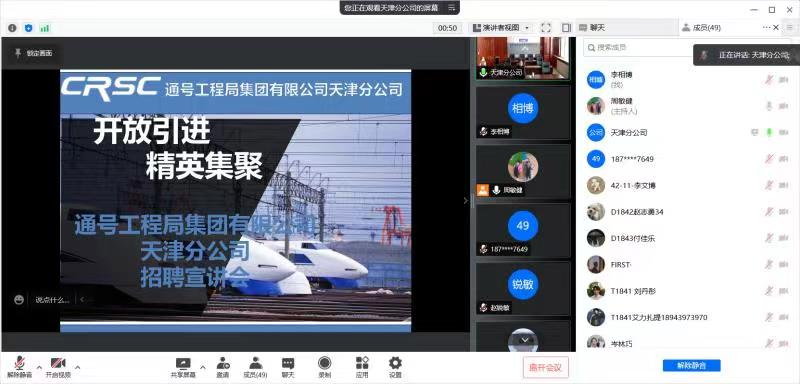Screen dimensions: 800x384
Task: Start recording with the Record icon
Action: tap(324, 363)
